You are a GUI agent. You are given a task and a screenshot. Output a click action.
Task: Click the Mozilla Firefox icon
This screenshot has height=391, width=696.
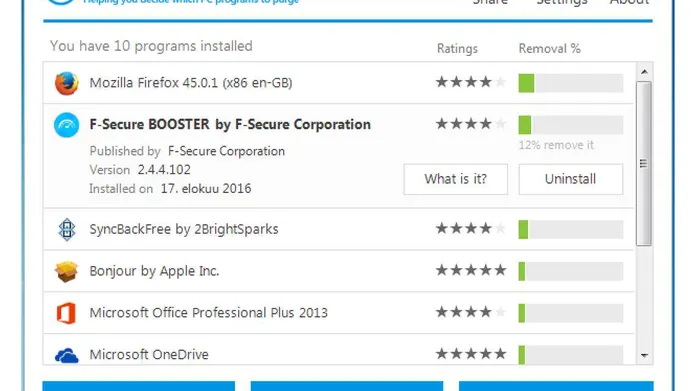point(67,83)
